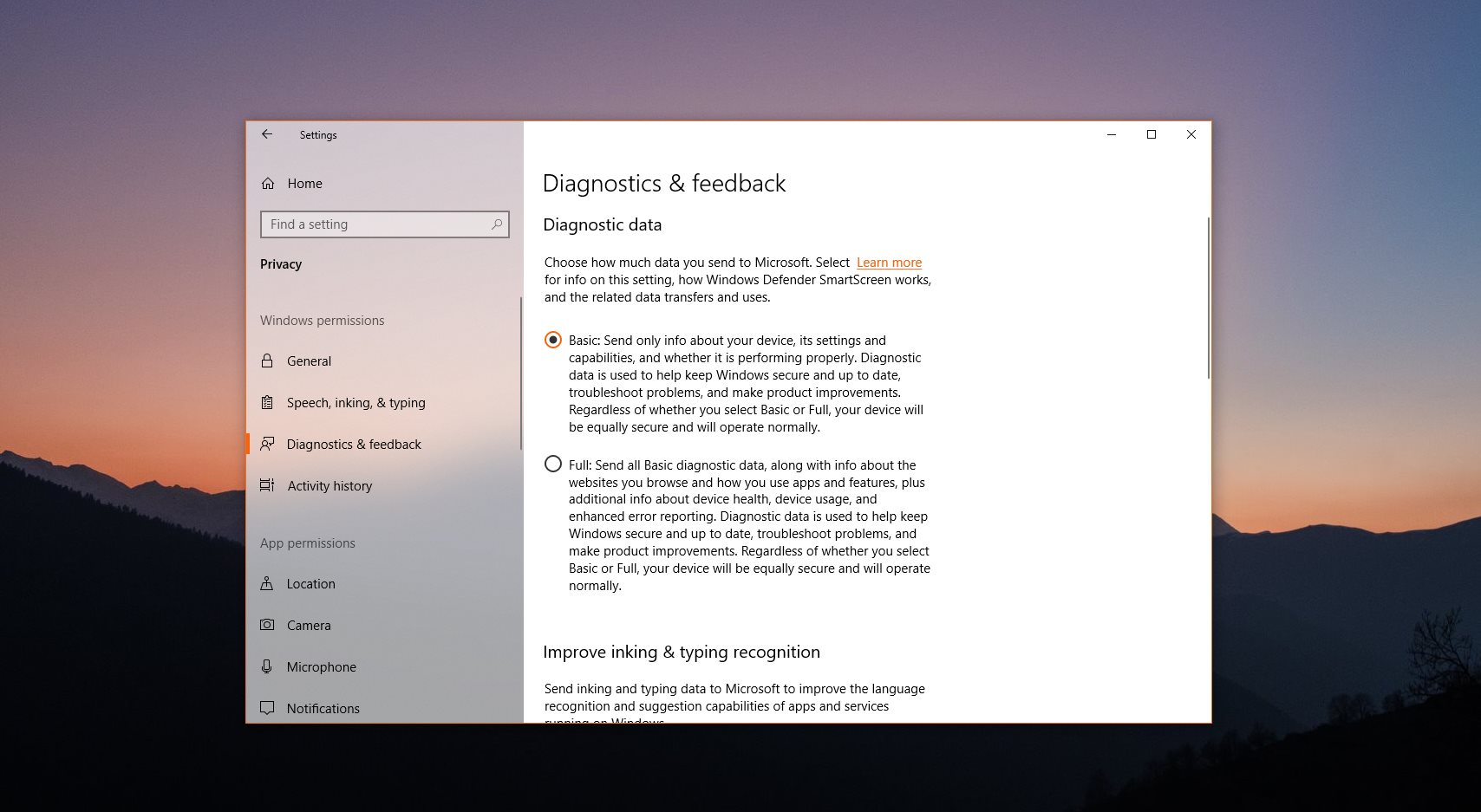Click the search magnifier icon
Viewport: 1481px width, 812px height.
click(x=497, y=224)
